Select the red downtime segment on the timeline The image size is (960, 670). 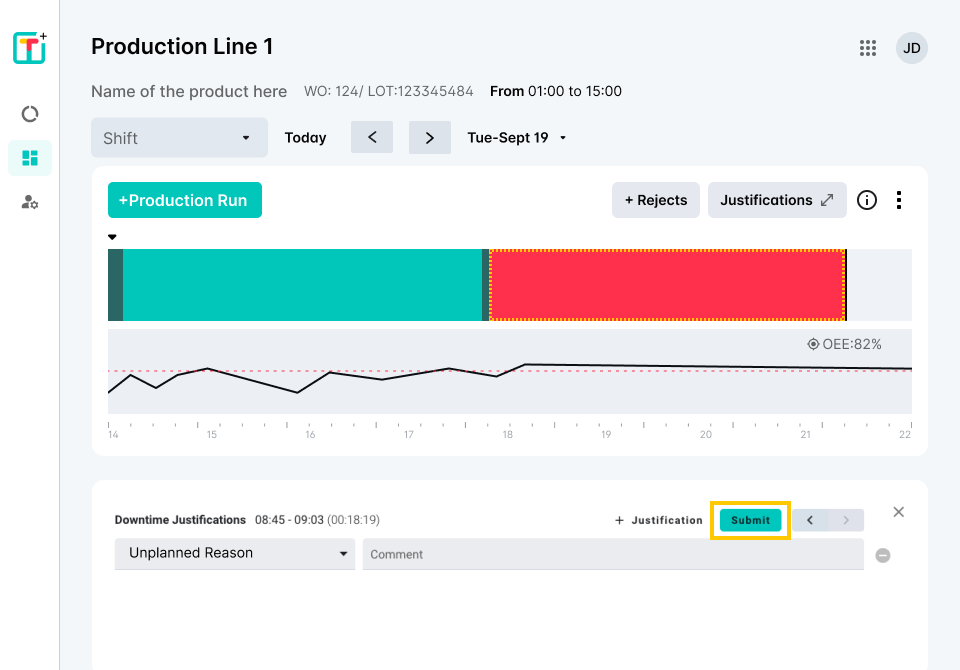point(667,285)
